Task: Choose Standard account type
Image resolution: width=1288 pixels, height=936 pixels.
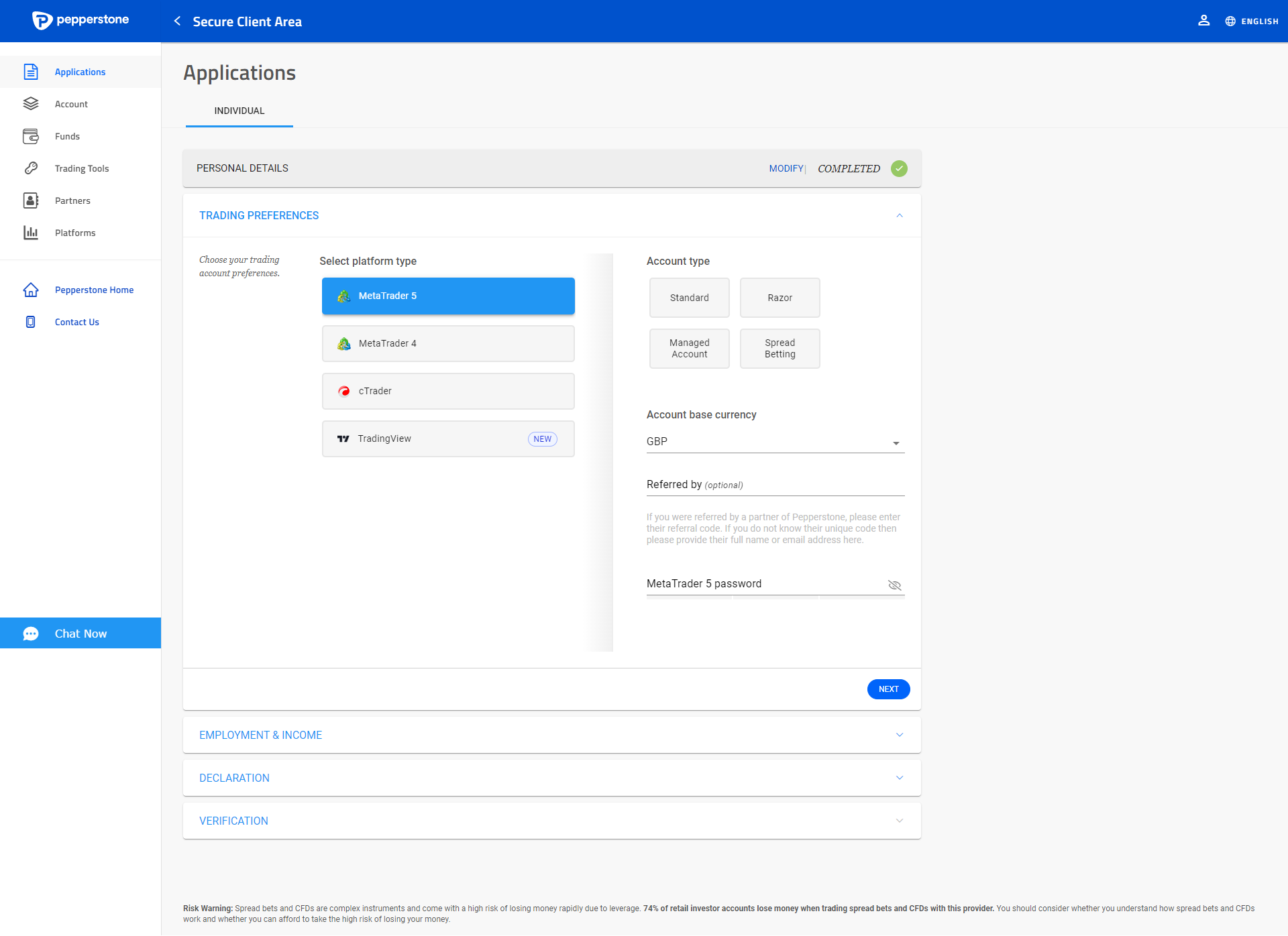Action: [689, 298]
